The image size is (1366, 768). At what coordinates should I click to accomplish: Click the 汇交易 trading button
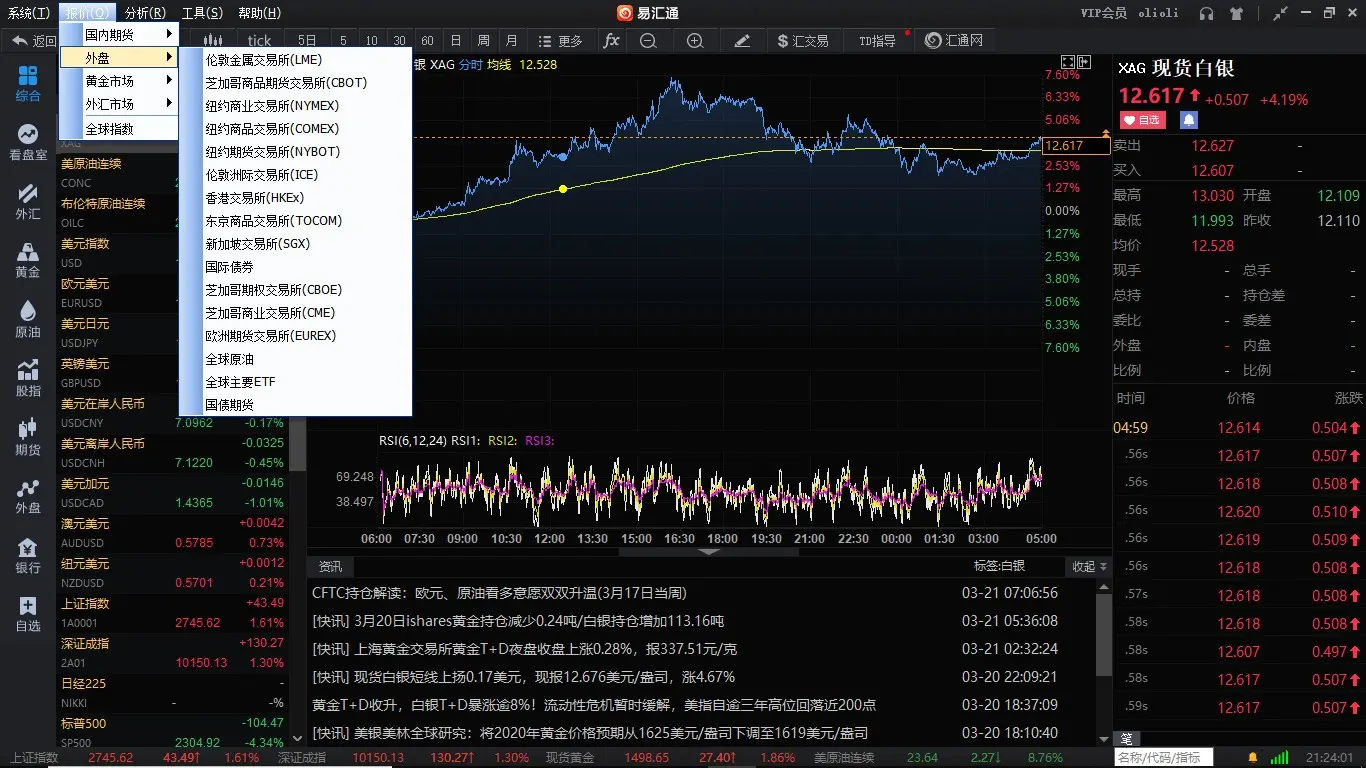803,41
